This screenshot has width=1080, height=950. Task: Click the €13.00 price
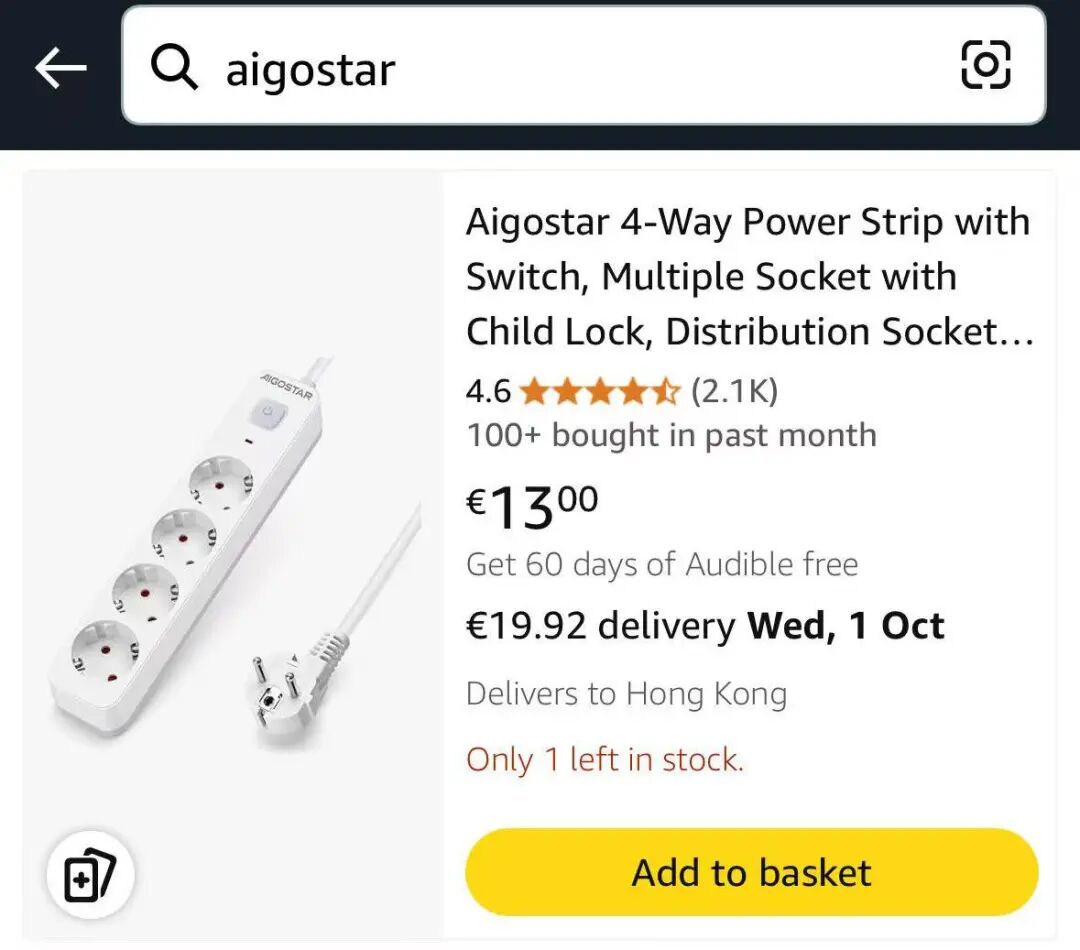pyautogui.click(x=532, y=505)
